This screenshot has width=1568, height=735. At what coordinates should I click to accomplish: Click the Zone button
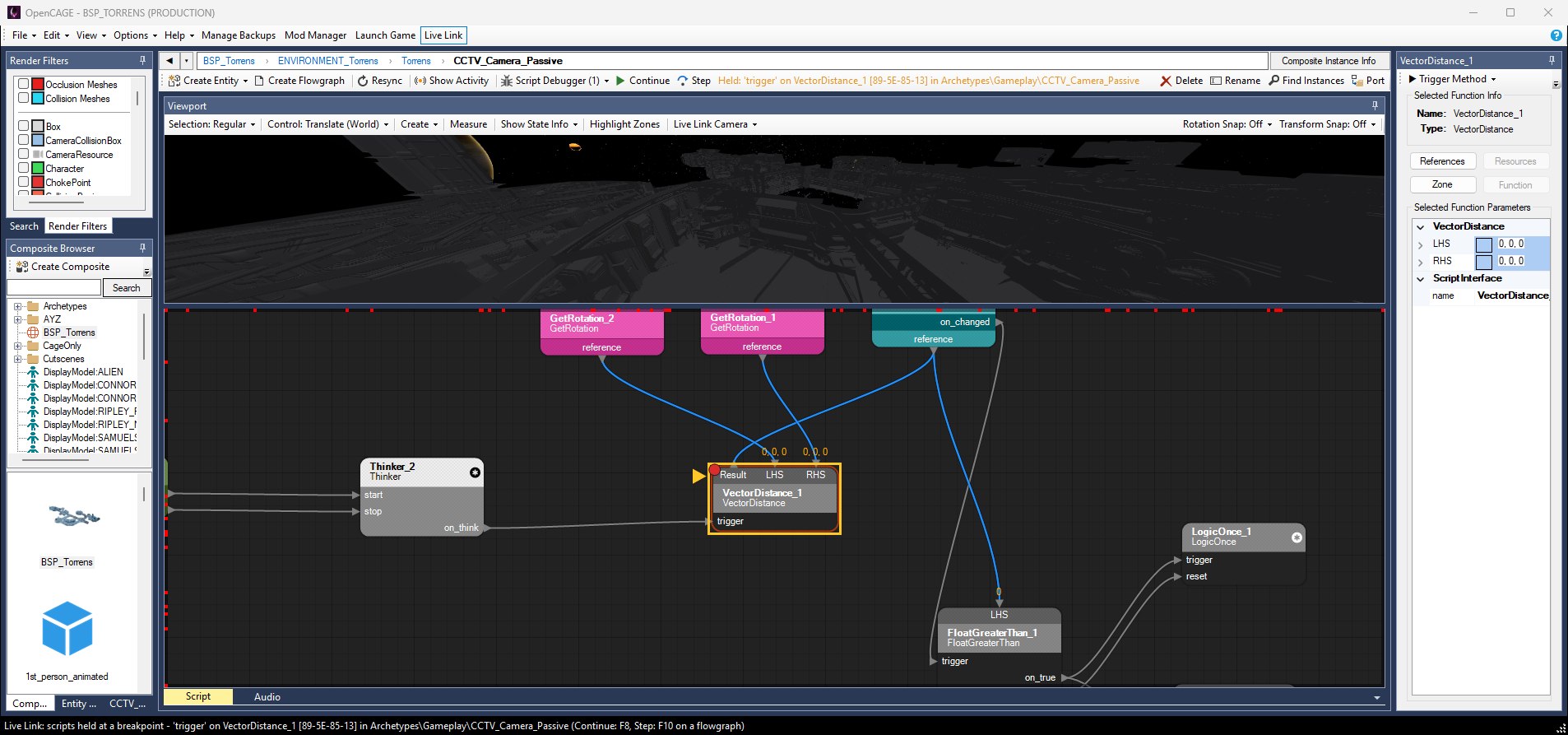pos(1442,185)
